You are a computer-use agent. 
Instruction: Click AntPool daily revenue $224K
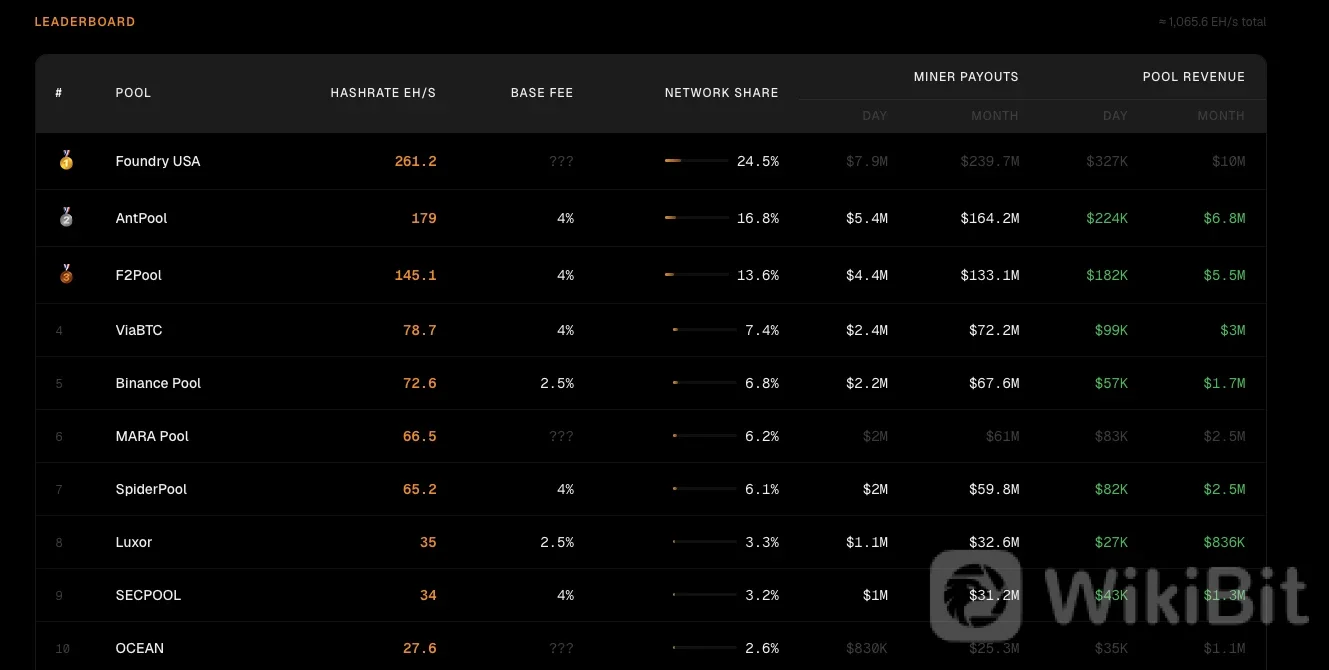tap(1107, 218)
